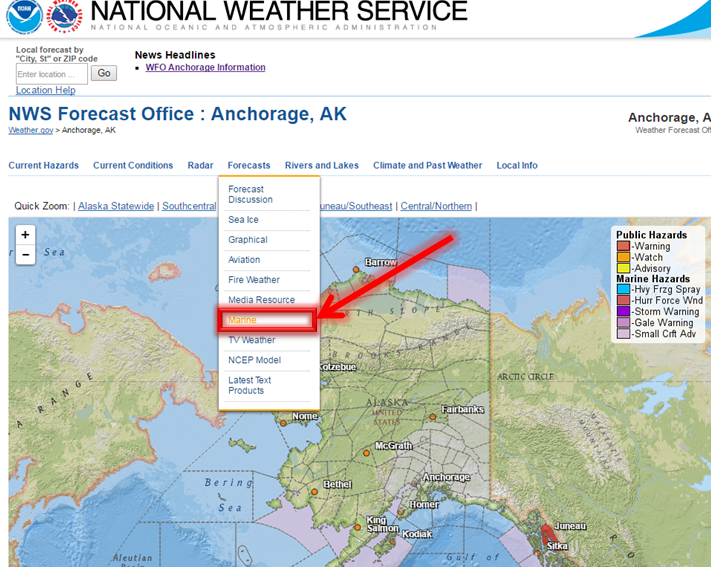Viewport: 711px width, 567px height.
Task: Click the Barrow city marker on map
Action: (356, 269)
